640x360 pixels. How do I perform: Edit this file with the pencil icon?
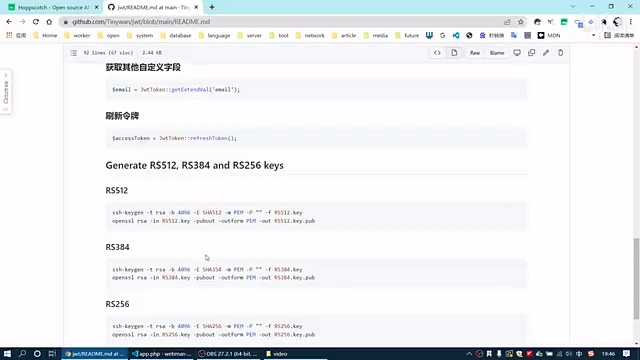pyautogui.click(x=546, y=53)
